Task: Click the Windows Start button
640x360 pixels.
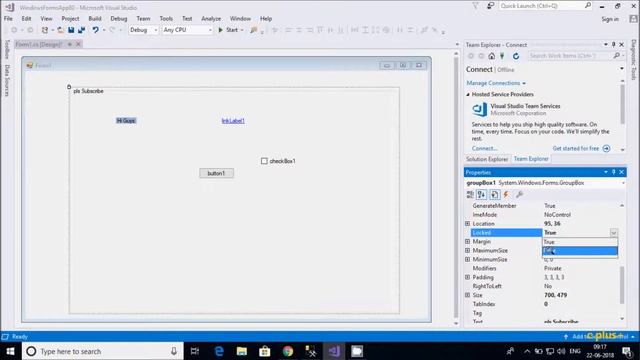Action: coord(10,351)
